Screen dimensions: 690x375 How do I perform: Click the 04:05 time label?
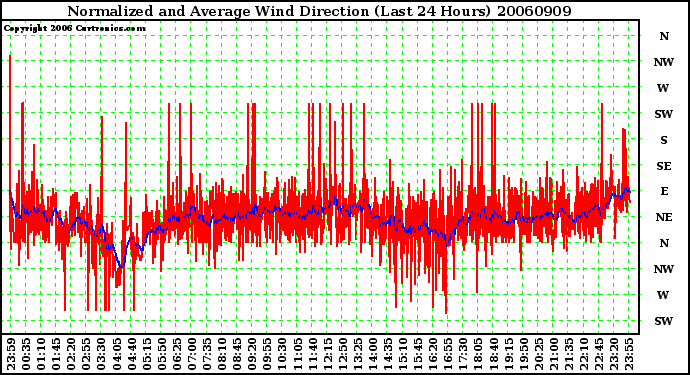117,354
